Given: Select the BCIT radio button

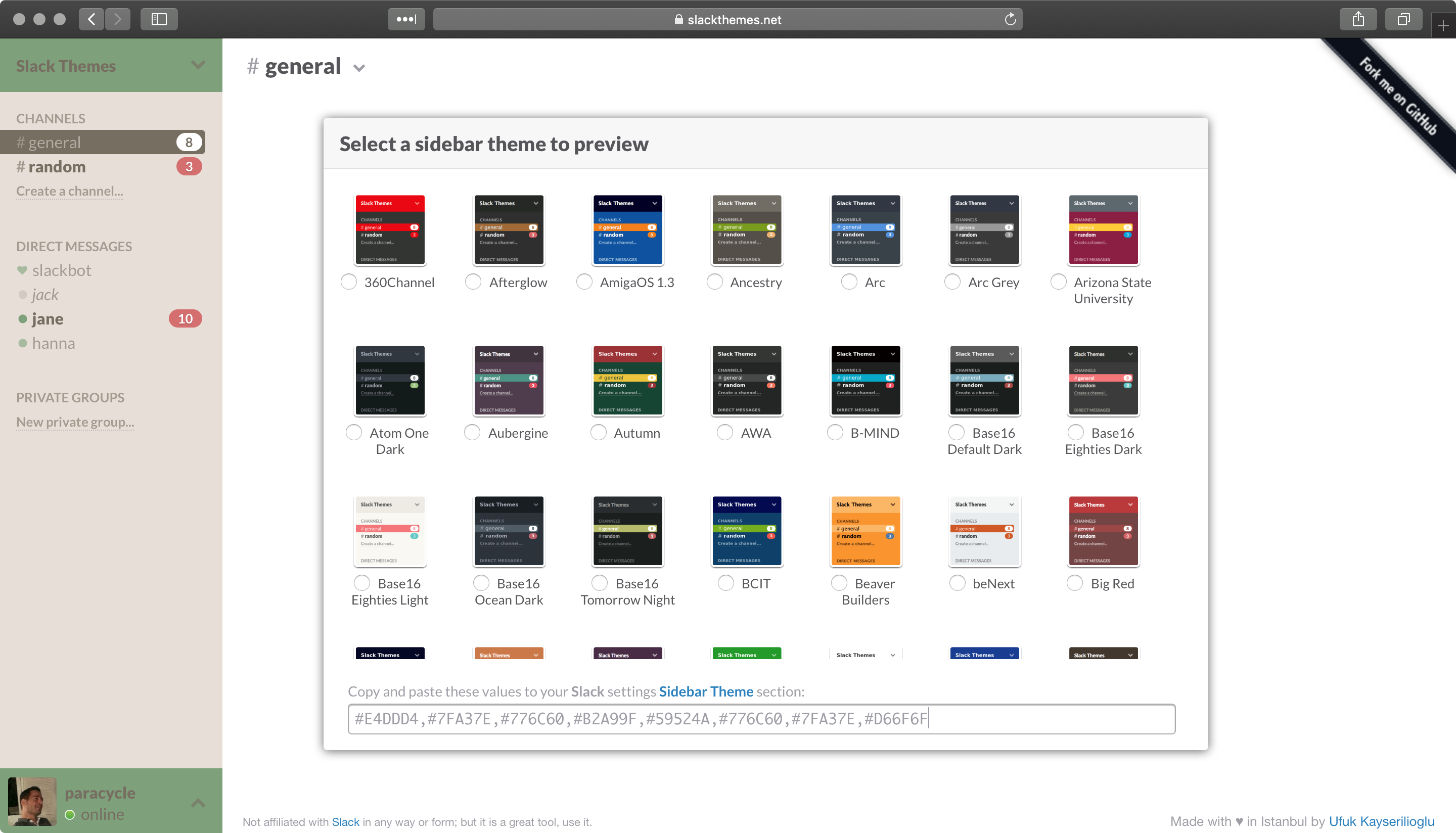Looking at the screenshot, I should 726,582.
